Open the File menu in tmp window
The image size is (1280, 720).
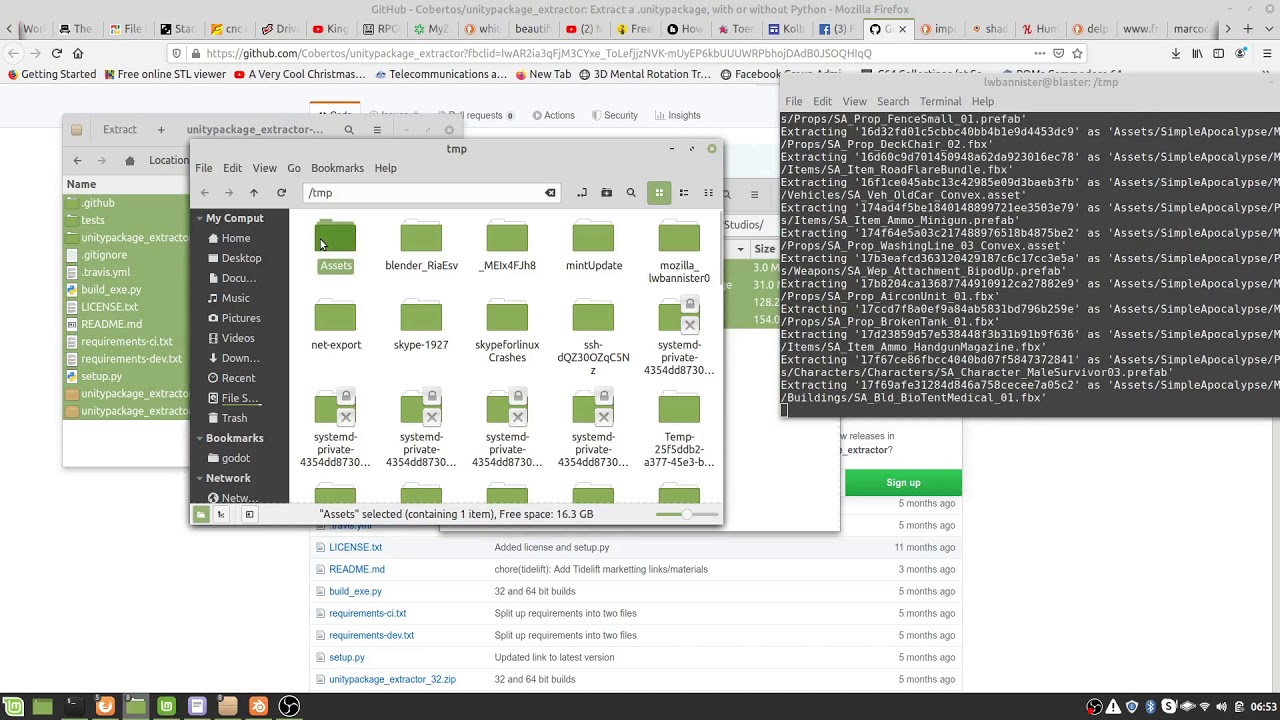click(x=204, y=168)
